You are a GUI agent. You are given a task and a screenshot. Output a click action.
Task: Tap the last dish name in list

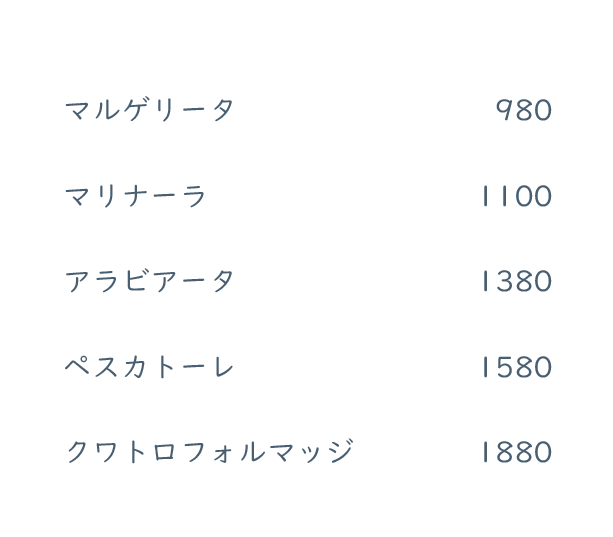[209, 453]
